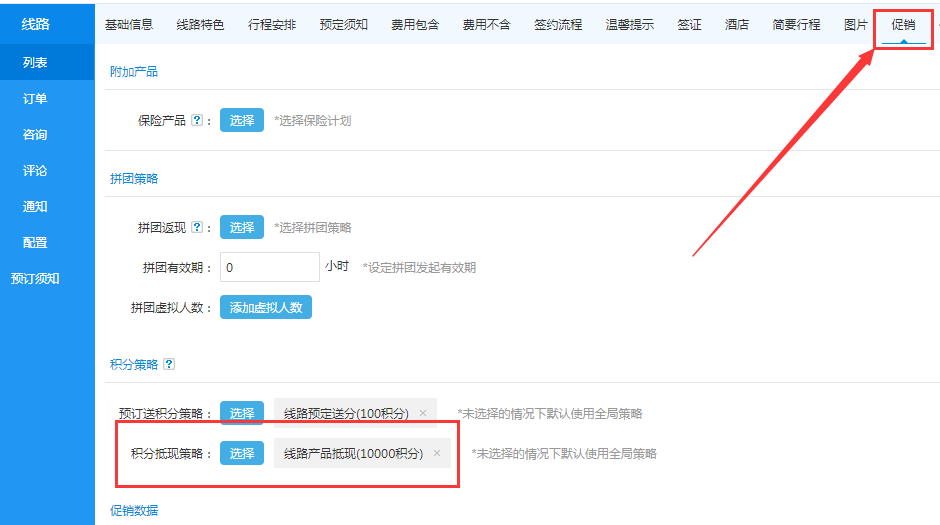Click help icon next to 保险产品
Viewport: 940px width, 525px height.
pyautogui.click(x=196, y=121)
